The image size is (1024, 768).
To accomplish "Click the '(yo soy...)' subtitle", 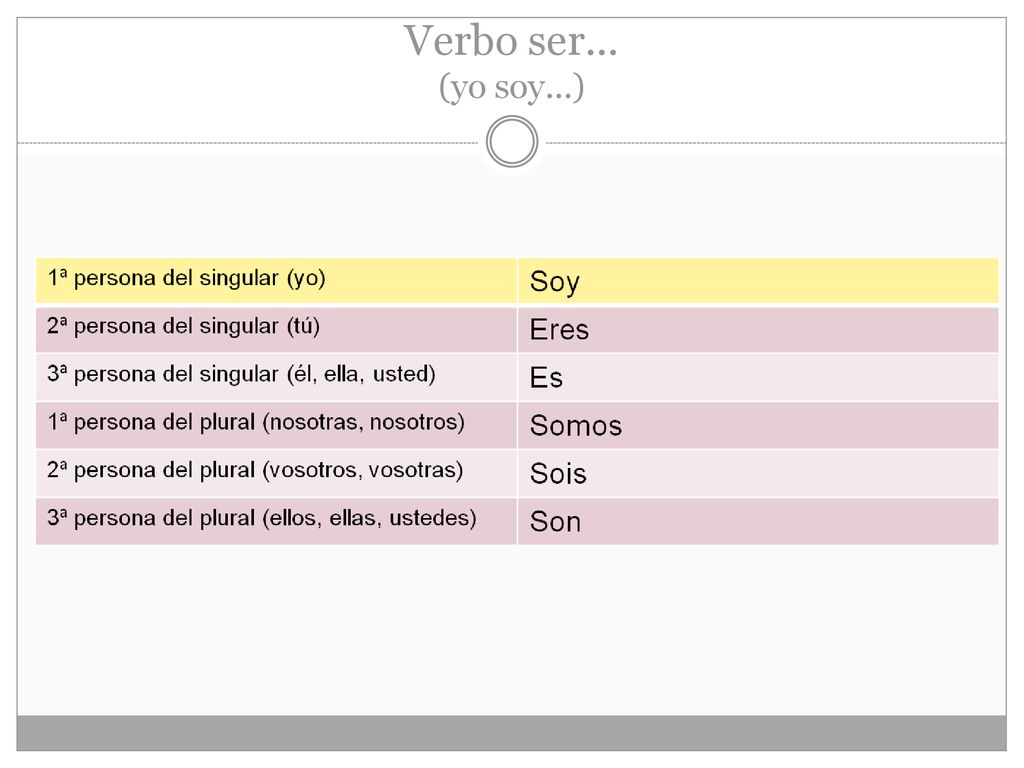I will tap(511, 88).
